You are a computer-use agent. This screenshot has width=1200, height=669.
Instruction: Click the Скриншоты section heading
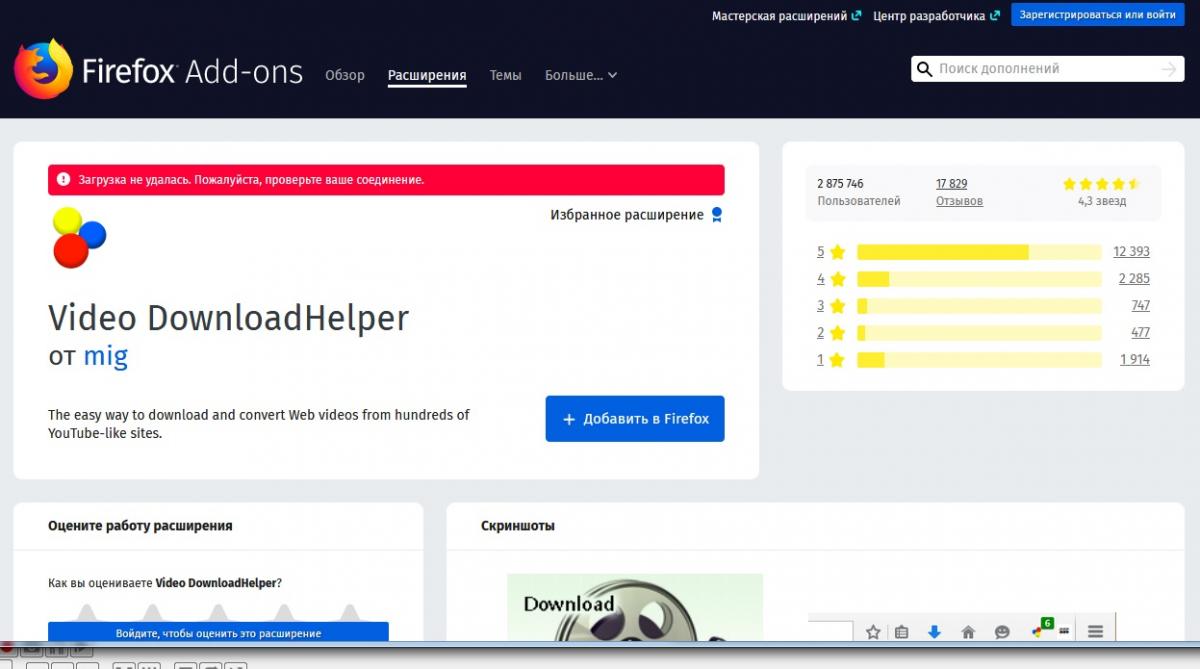click(x=518, y=525)
